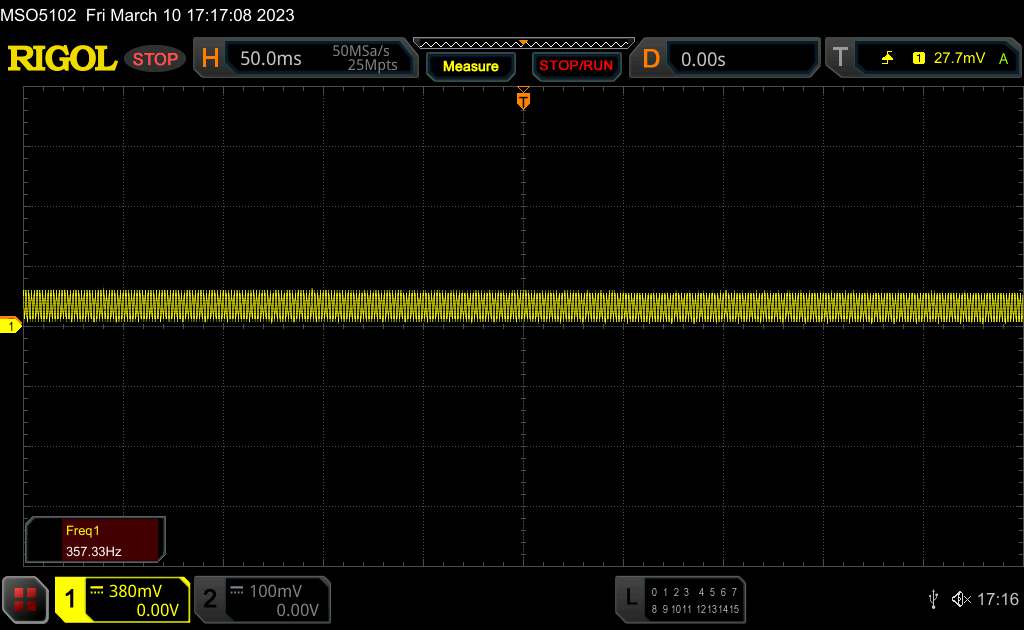This screenshot has height=630, width=1024.
Task: Click channel 2 0.00V offset value
Action: (297, 610)
